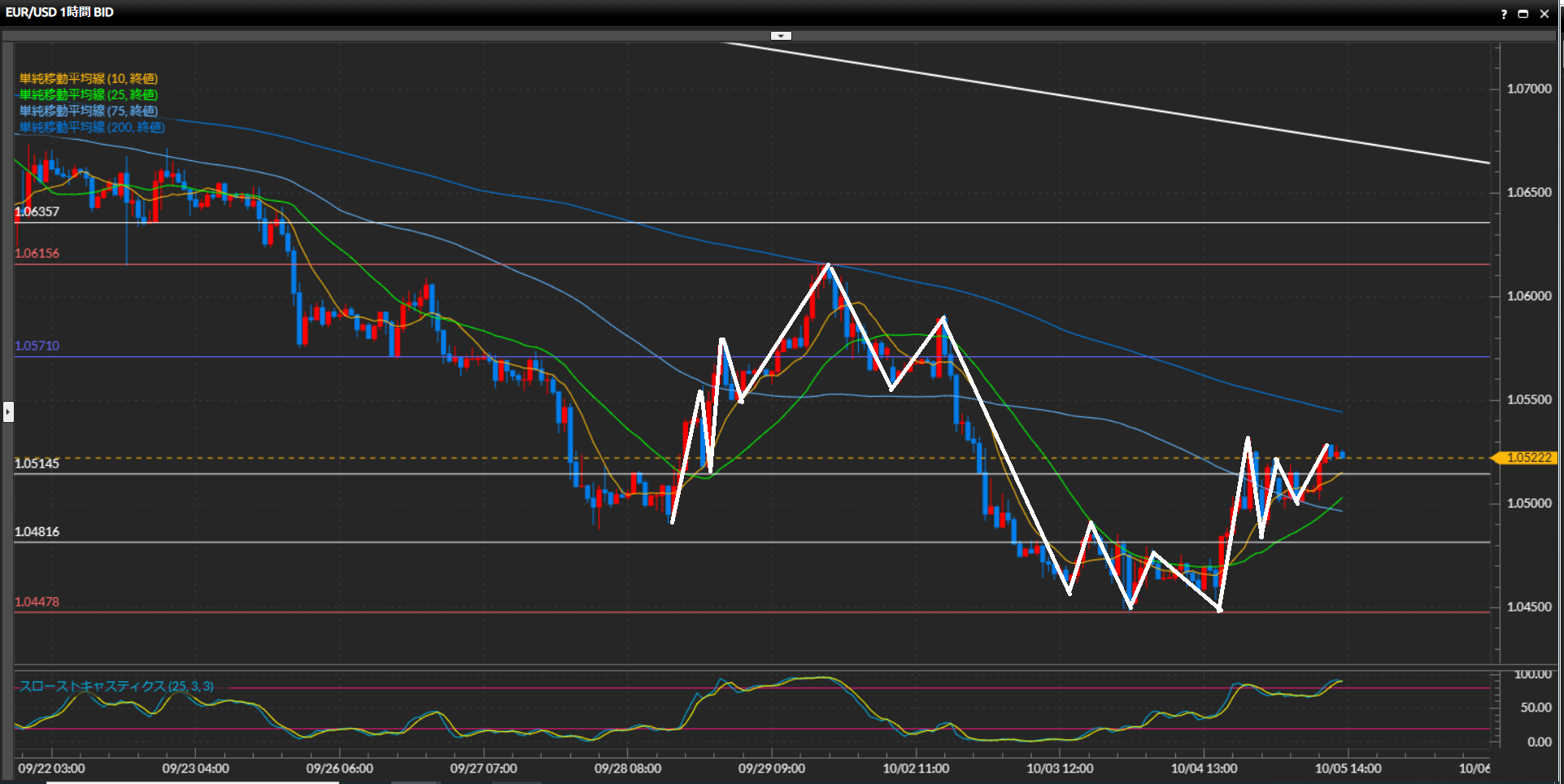
Task: Maximize the EUR/USD chart window
Action: (1523, 14)
